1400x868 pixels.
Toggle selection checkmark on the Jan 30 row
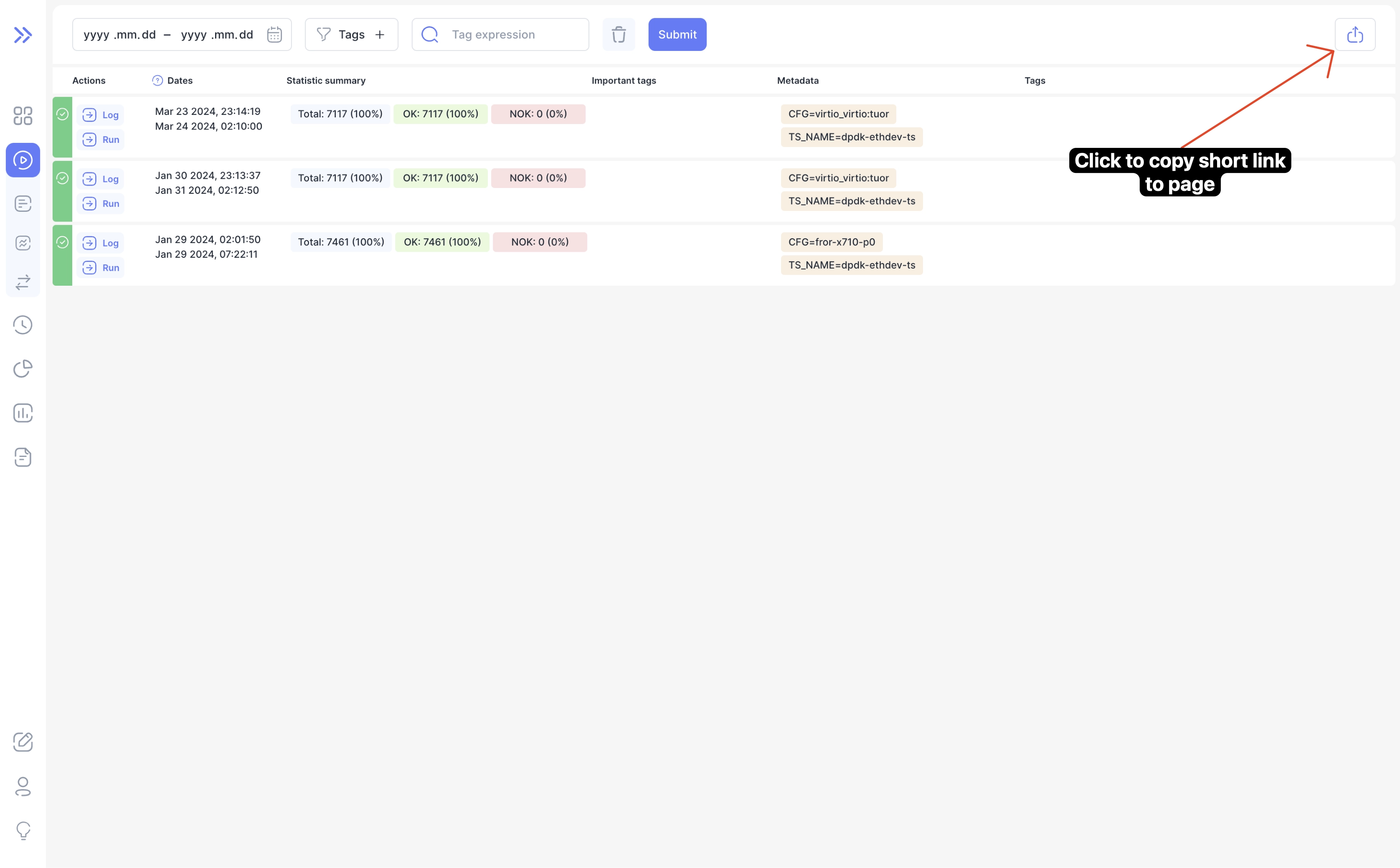[62, 178]
